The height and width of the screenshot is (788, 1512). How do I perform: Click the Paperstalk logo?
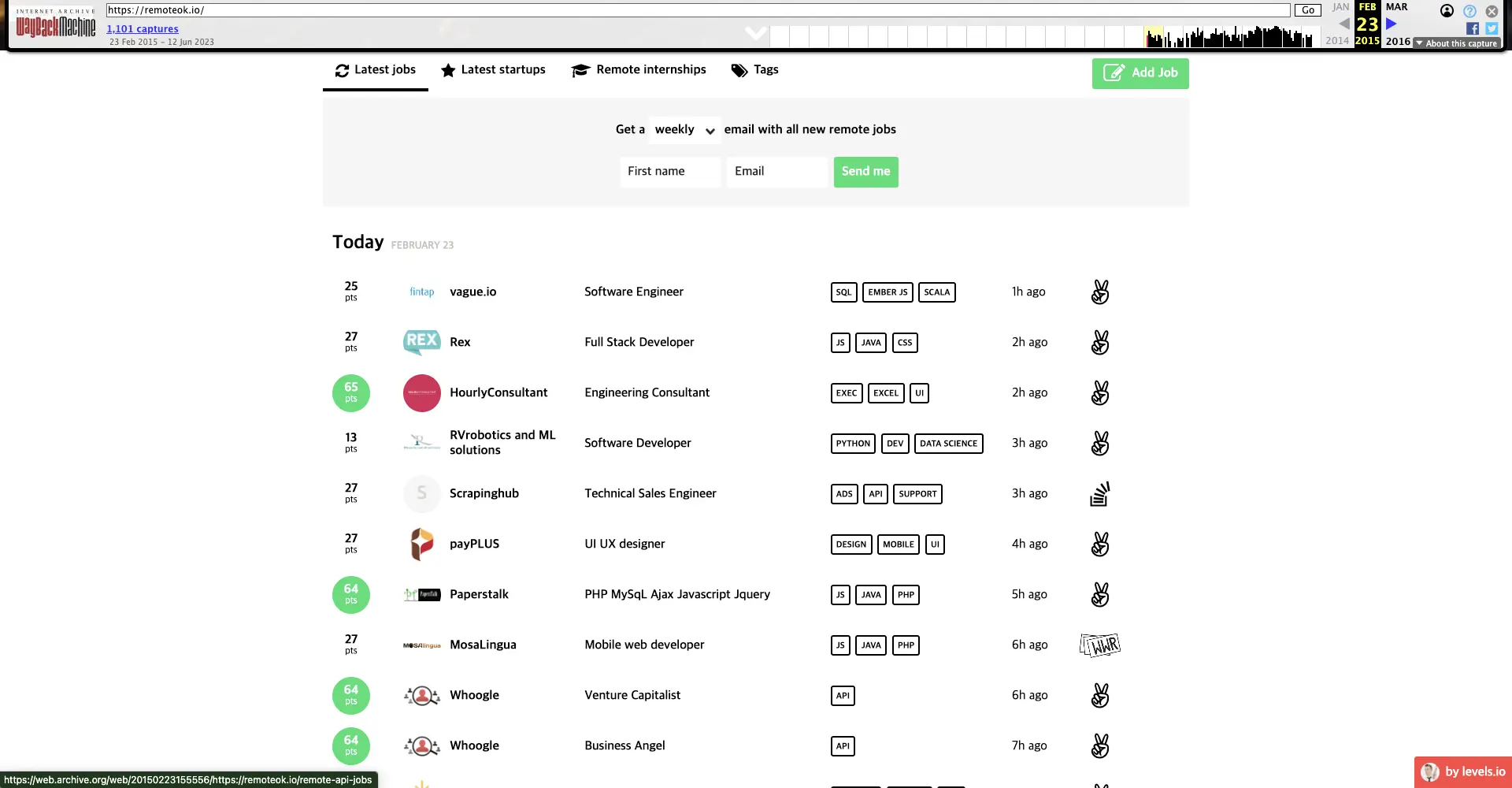click(422, 595)
